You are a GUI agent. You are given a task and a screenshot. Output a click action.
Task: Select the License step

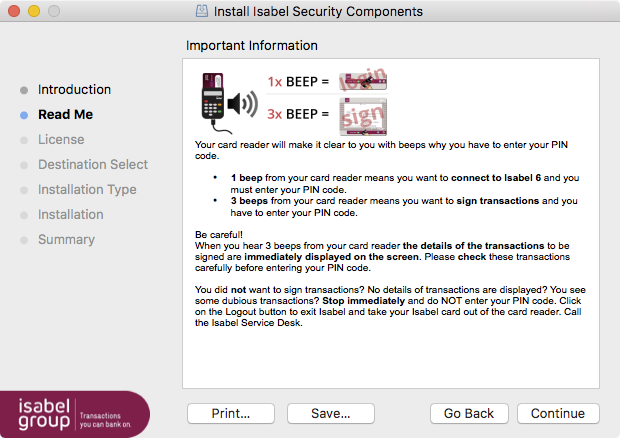pyautogui.click(x=61, y=140)
